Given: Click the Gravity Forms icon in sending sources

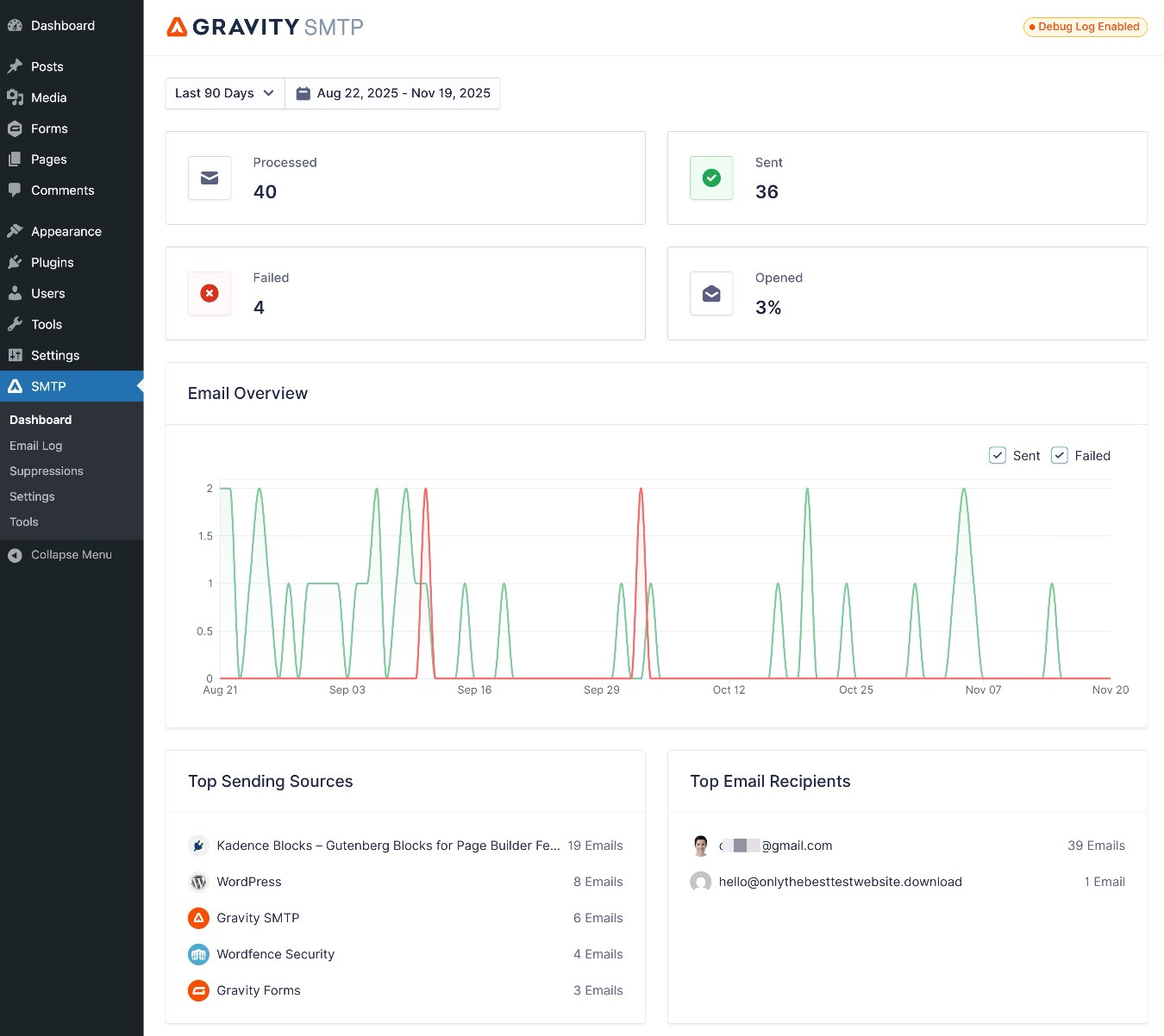Looking at the screenshot, I should [x=198, y=990].
